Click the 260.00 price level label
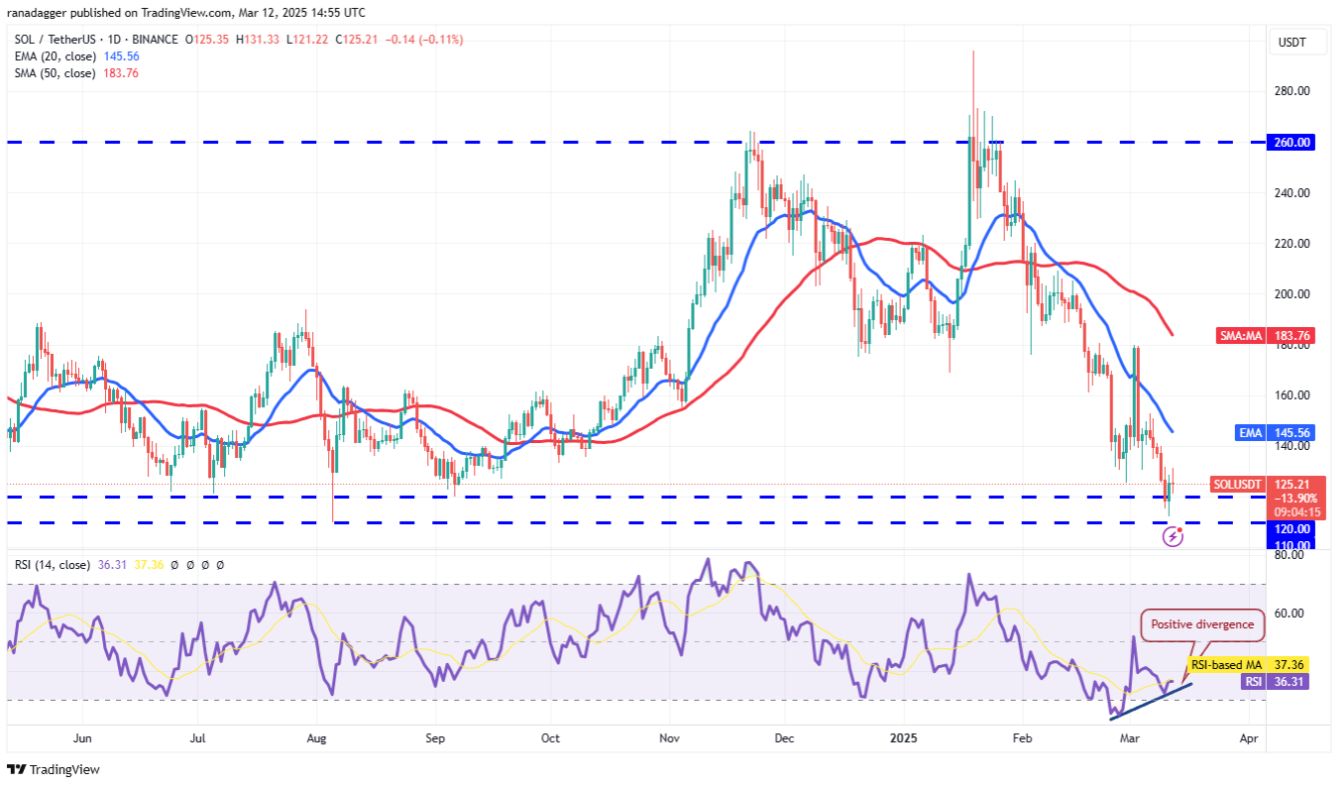Image resolution: width=1336 pixels, height=787 pixels. click(x=1292, y=142)
